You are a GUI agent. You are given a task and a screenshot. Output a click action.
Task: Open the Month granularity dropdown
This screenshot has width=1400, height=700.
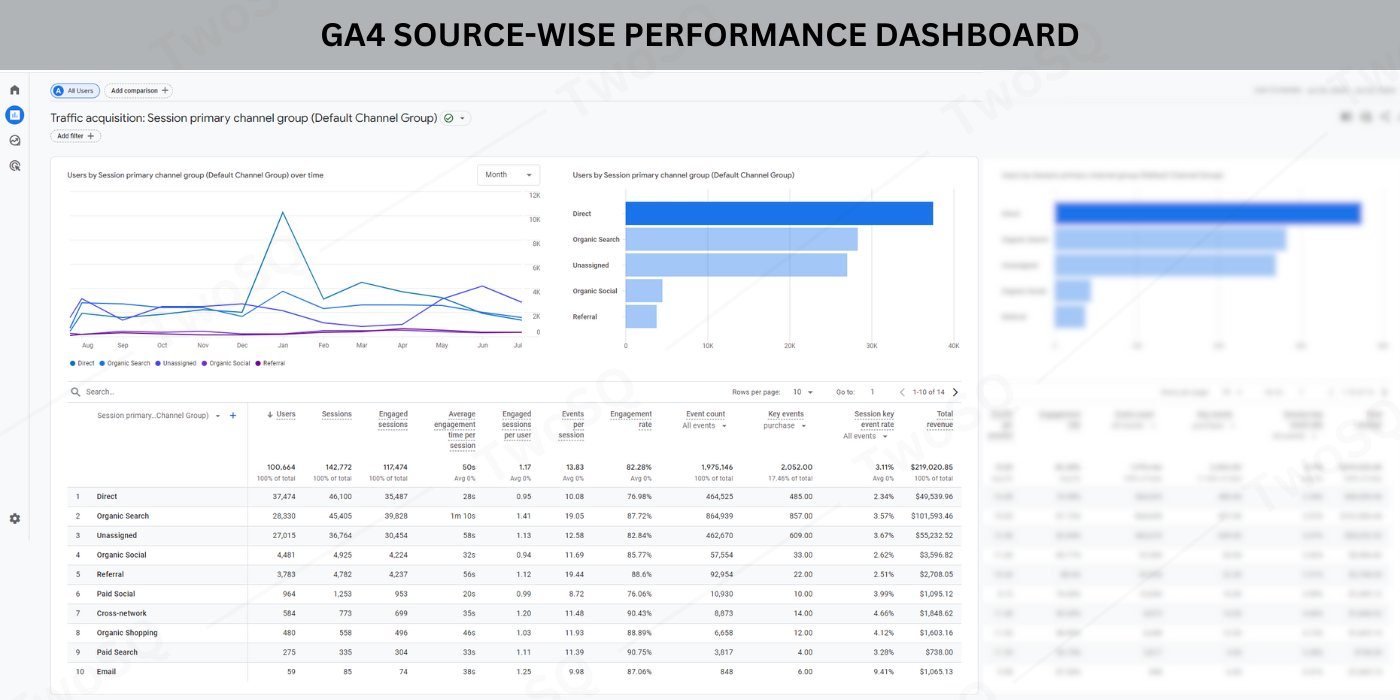[508, 175]
